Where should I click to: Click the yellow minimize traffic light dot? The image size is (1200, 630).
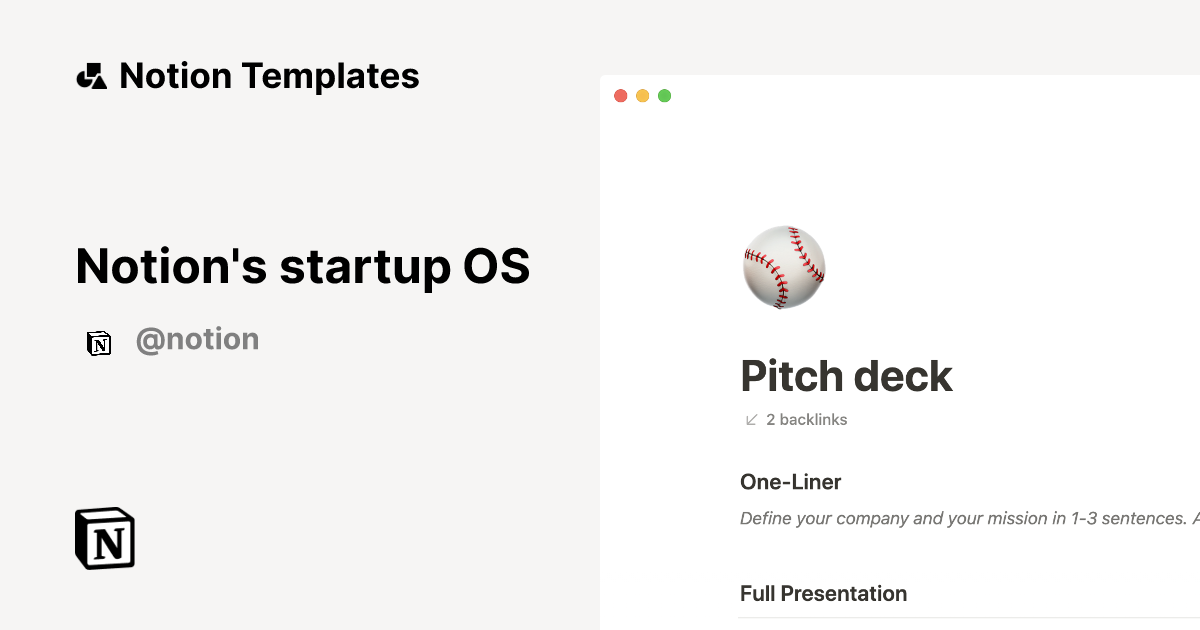642,95
